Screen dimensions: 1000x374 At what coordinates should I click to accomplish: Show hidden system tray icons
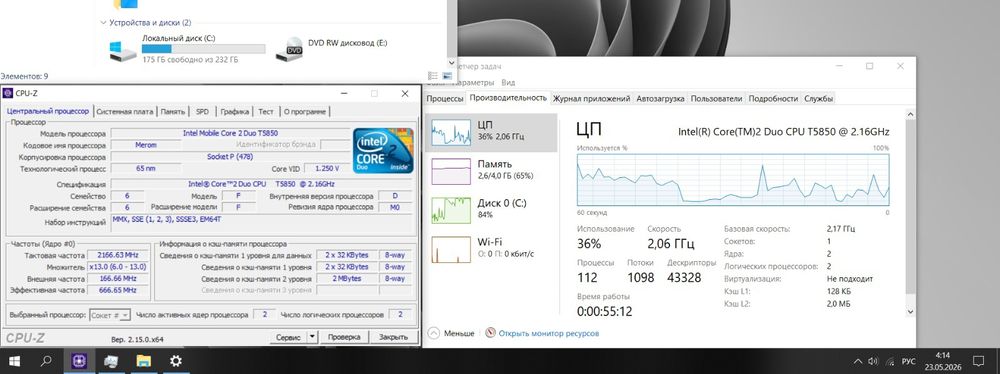coord(857,361)
